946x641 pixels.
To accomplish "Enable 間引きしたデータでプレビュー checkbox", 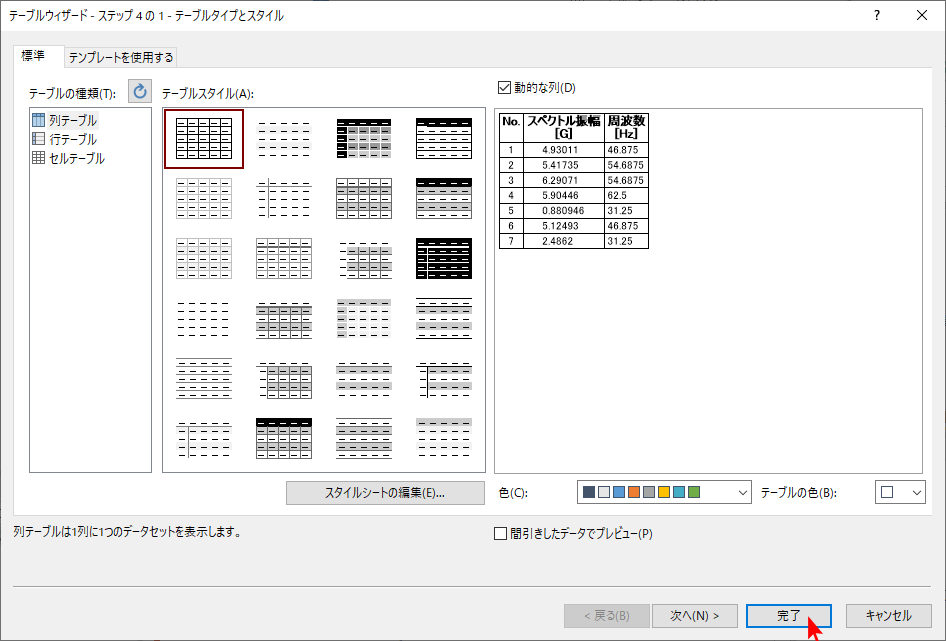I will 500,534.
